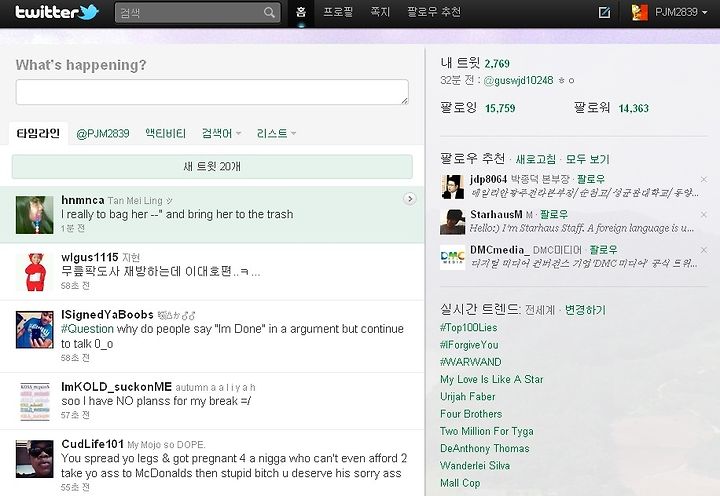Click the Twitter logo
The image size is (720, 496).
coord(57,12)
